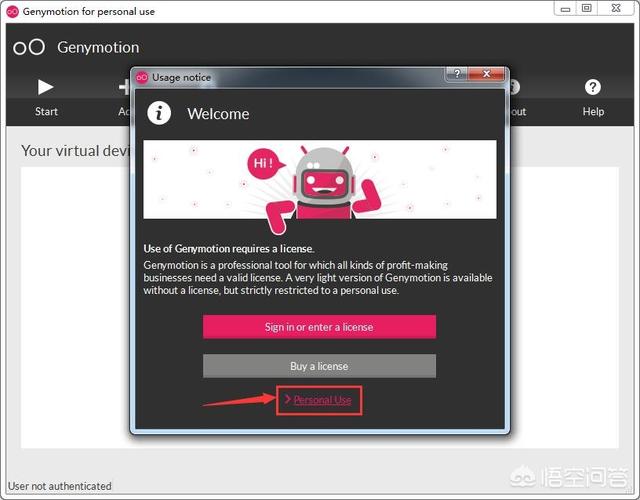Click the Start play icon in toolbar
The image size is (640, 500).
45,87
